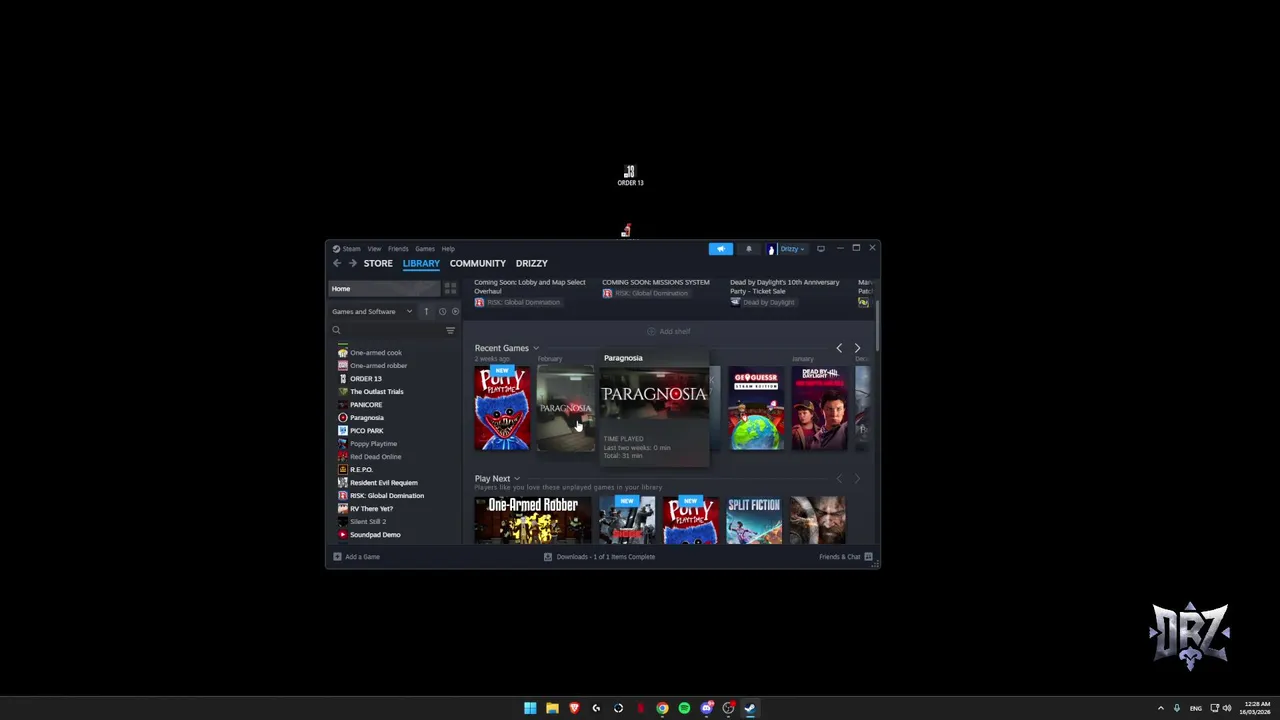Select RV There Yet? in library list
Screen dimensions: 1280x720
(371, 508)
